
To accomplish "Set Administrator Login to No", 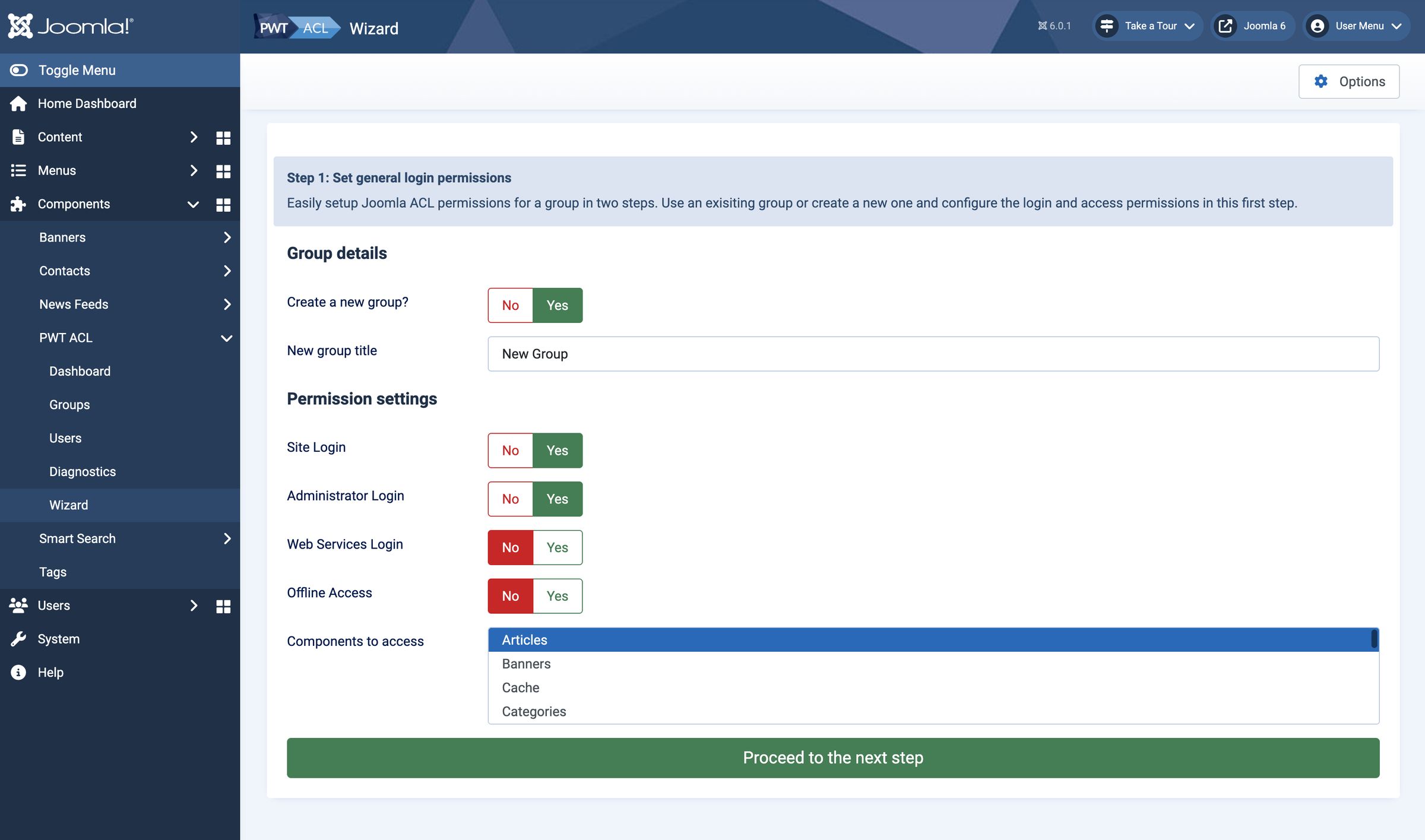I will [510, 499].
